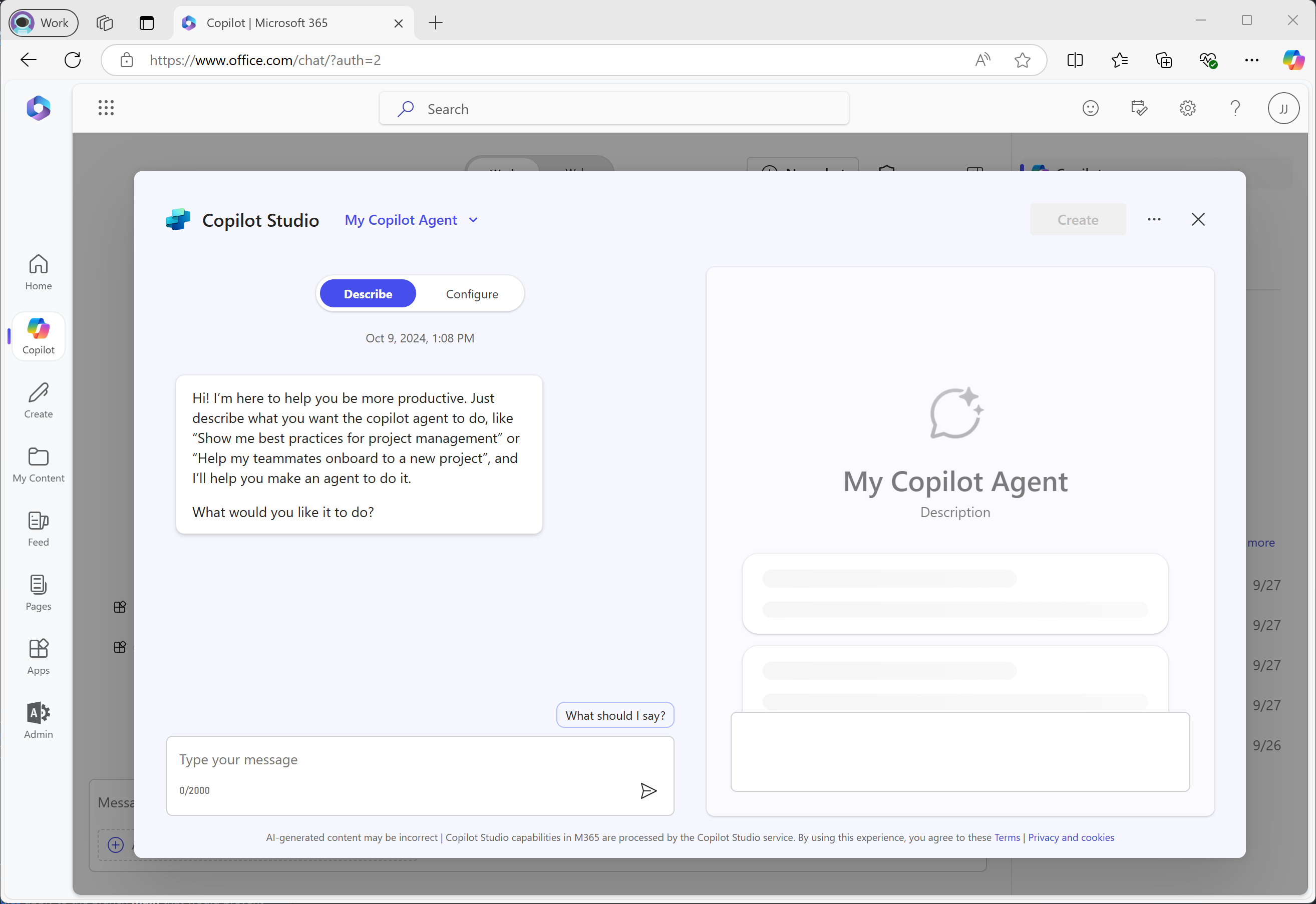The image size is (1316, 904).
Task: Click the Microsoft 365 apps grid icon
Action: [106, 108]
